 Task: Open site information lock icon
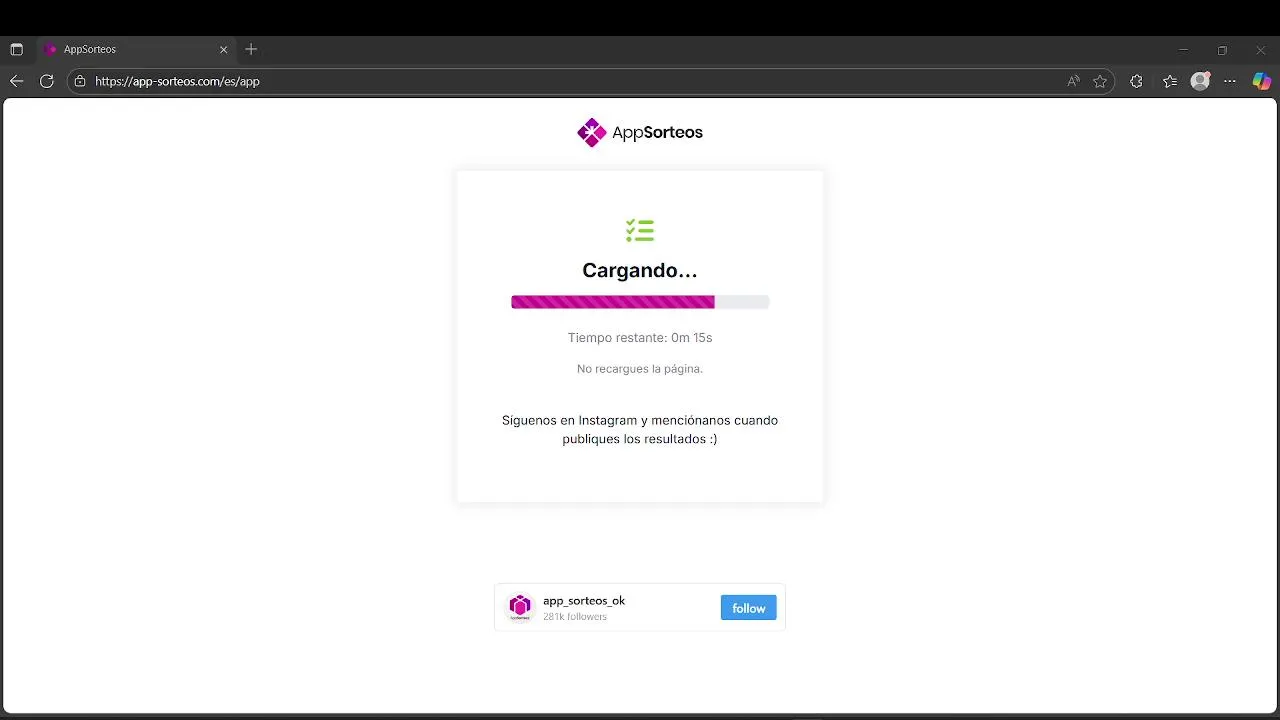point(80,81)
